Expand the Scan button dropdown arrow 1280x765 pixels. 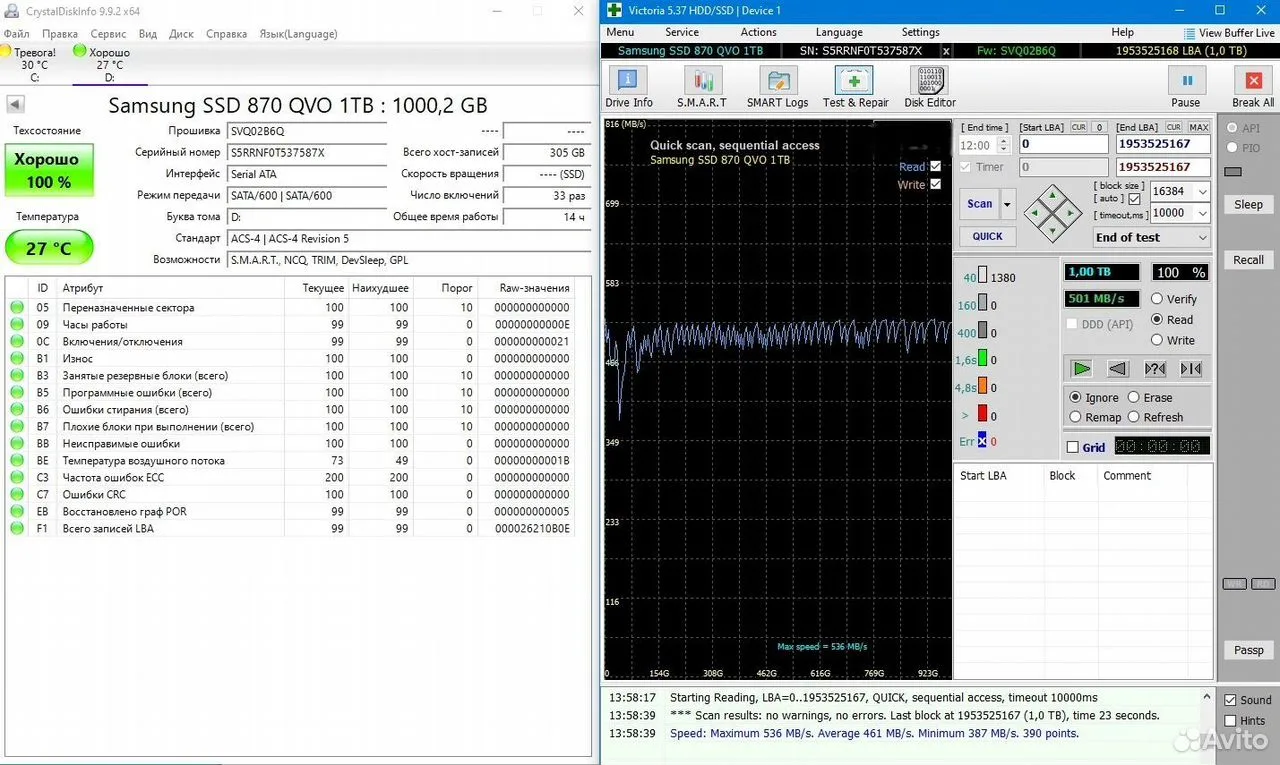point(1007,204)
